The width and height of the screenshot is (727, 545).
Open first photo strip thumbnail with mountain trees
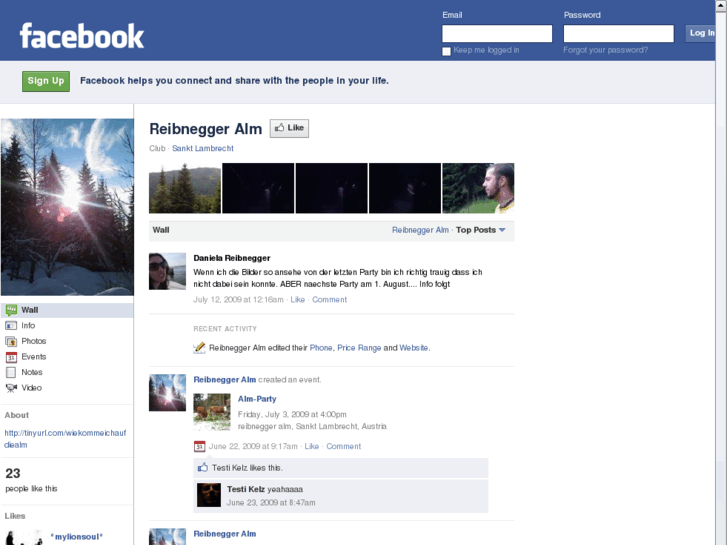pyautogui.click(x=185, y=188)
